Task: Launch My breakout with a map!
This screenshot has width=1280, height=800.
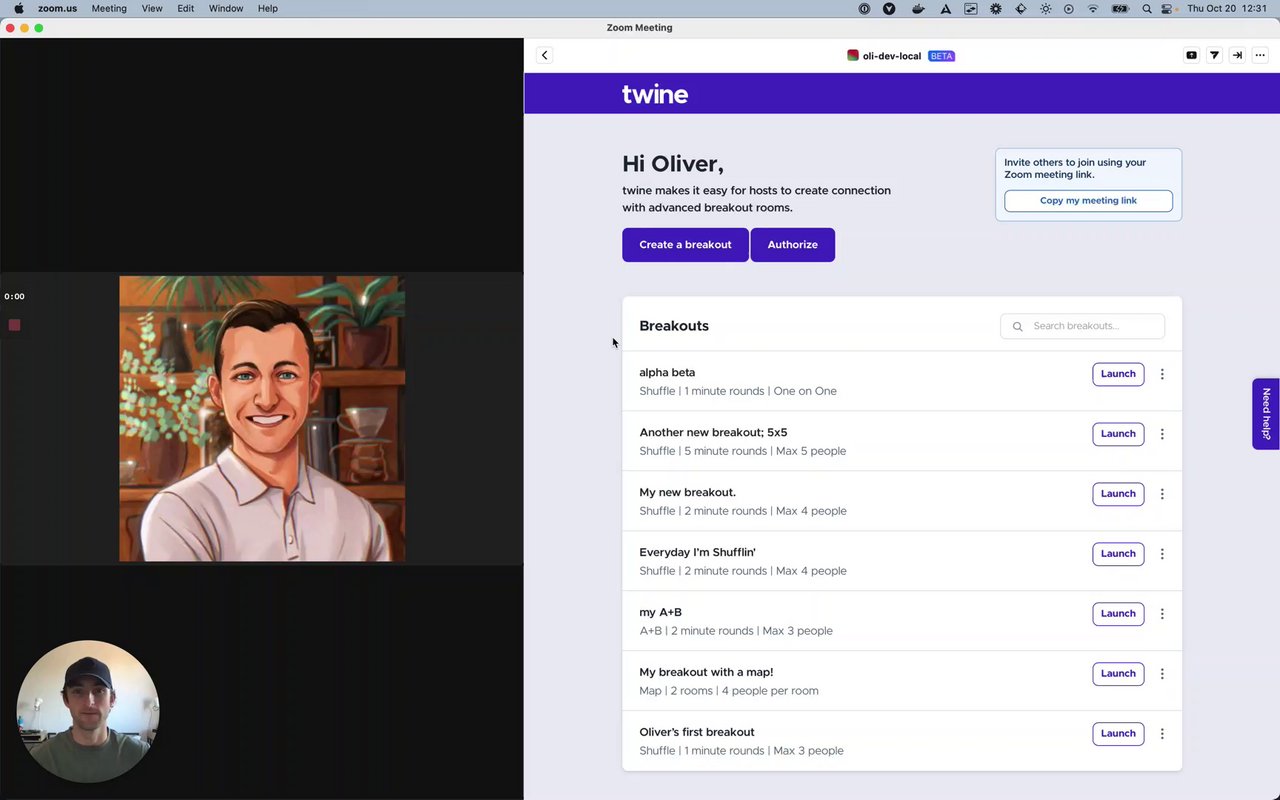Action: pos(1118,674)
